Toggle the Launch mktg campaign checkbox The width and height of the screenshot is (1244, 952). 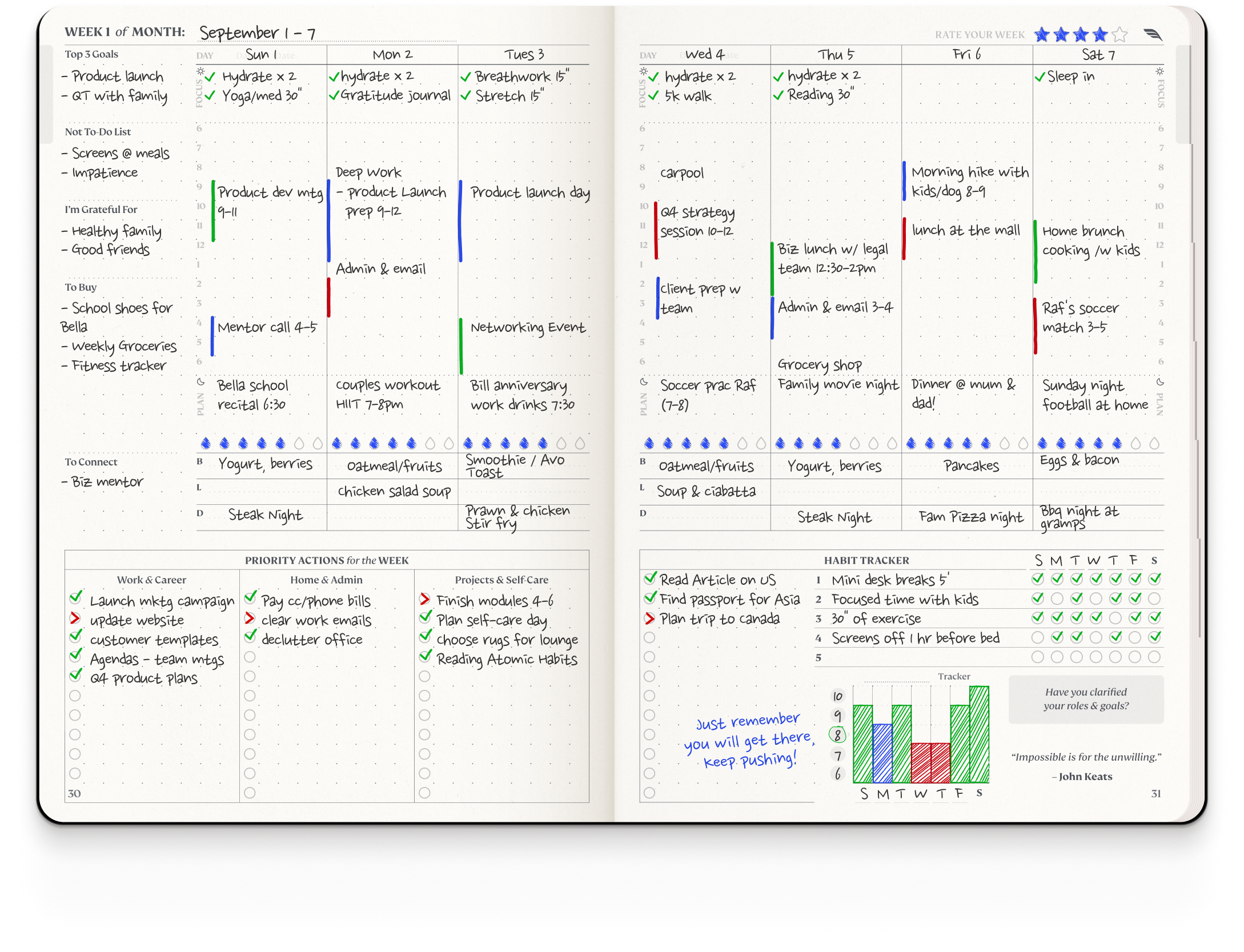75,597
